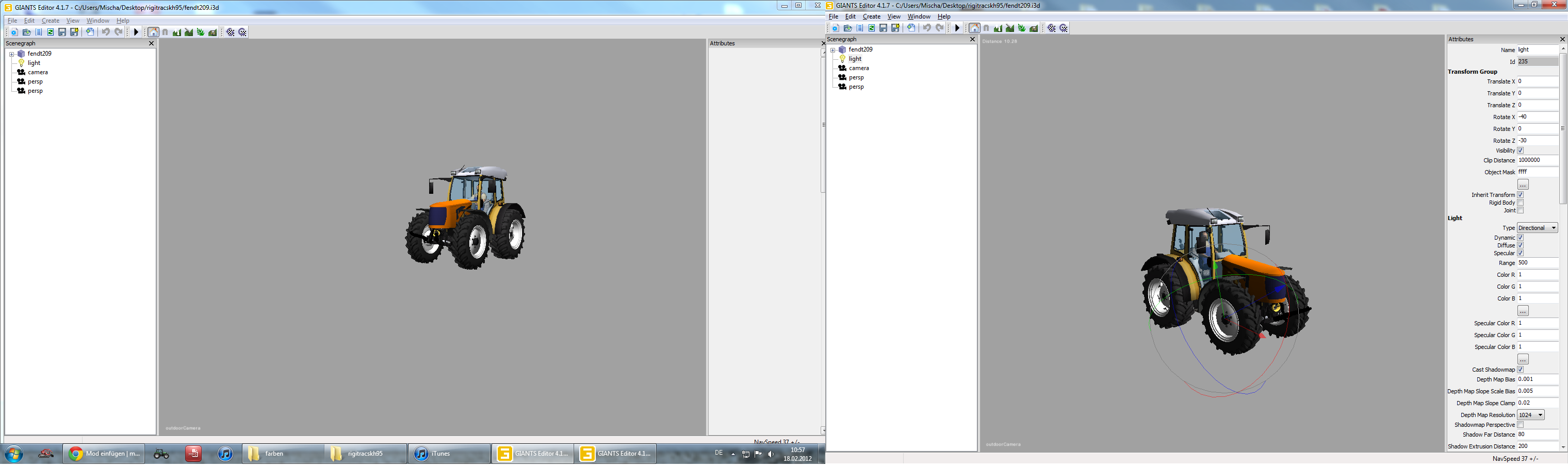Open color picker button below Color B
The image size is (1568, 467).
[x=1522, y=311]
